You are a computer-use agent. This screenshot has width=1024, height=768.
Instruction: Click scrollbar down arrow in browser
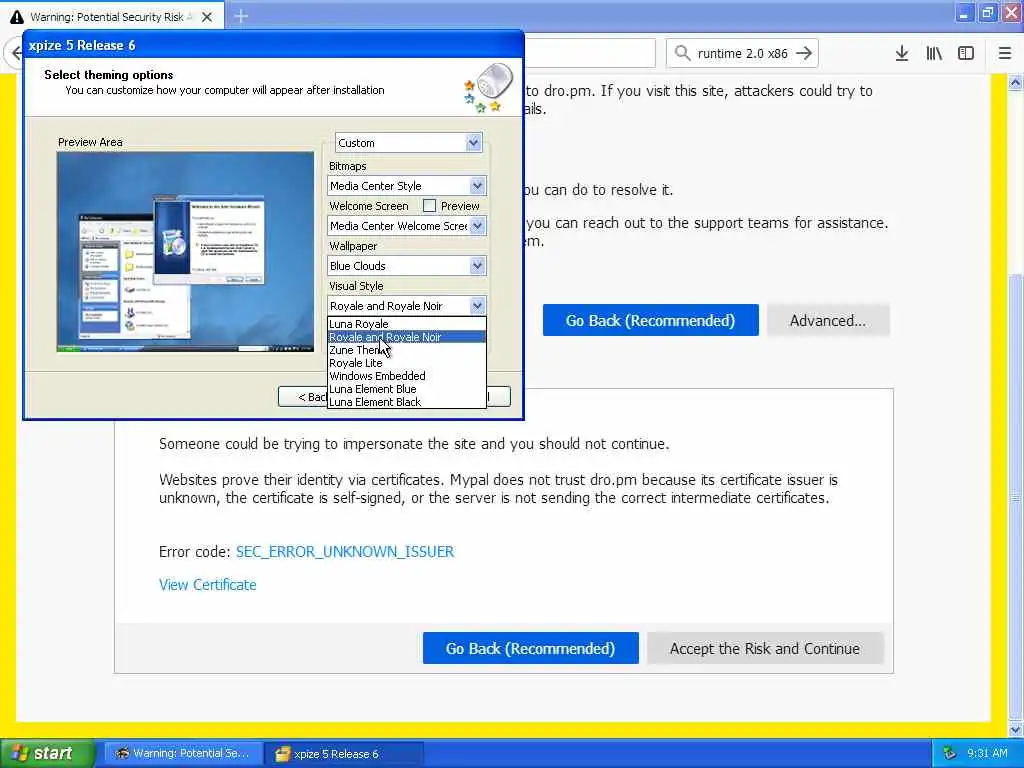point(1016,729)
